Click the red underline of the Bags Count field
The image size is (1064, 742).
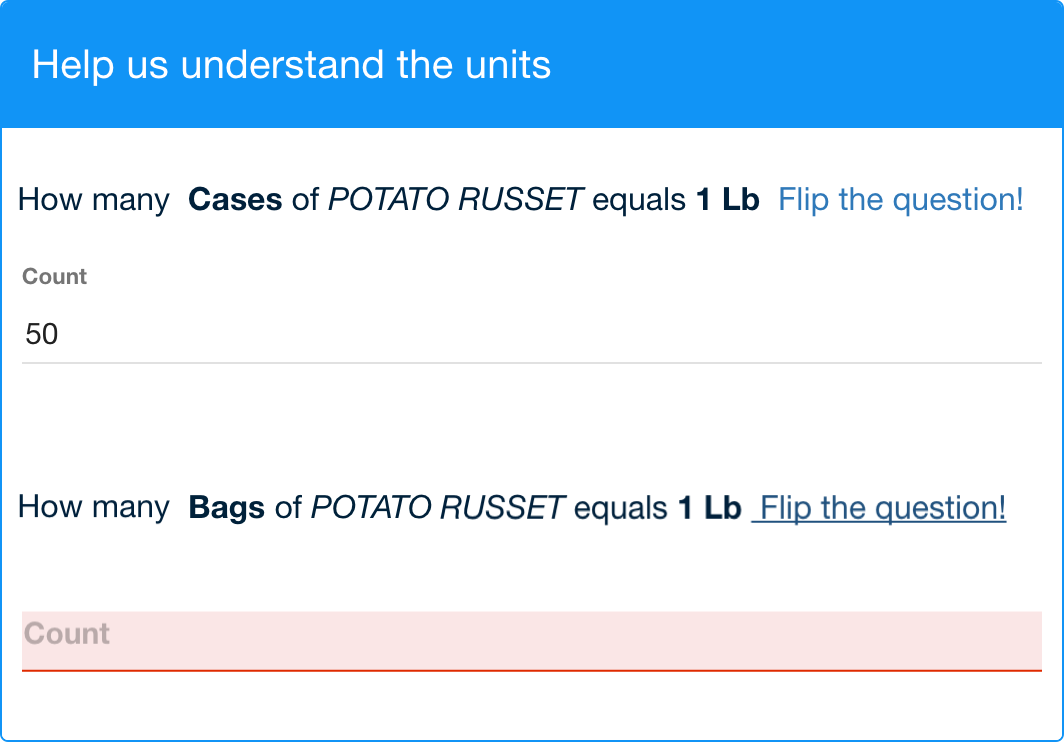click(531, 670)
